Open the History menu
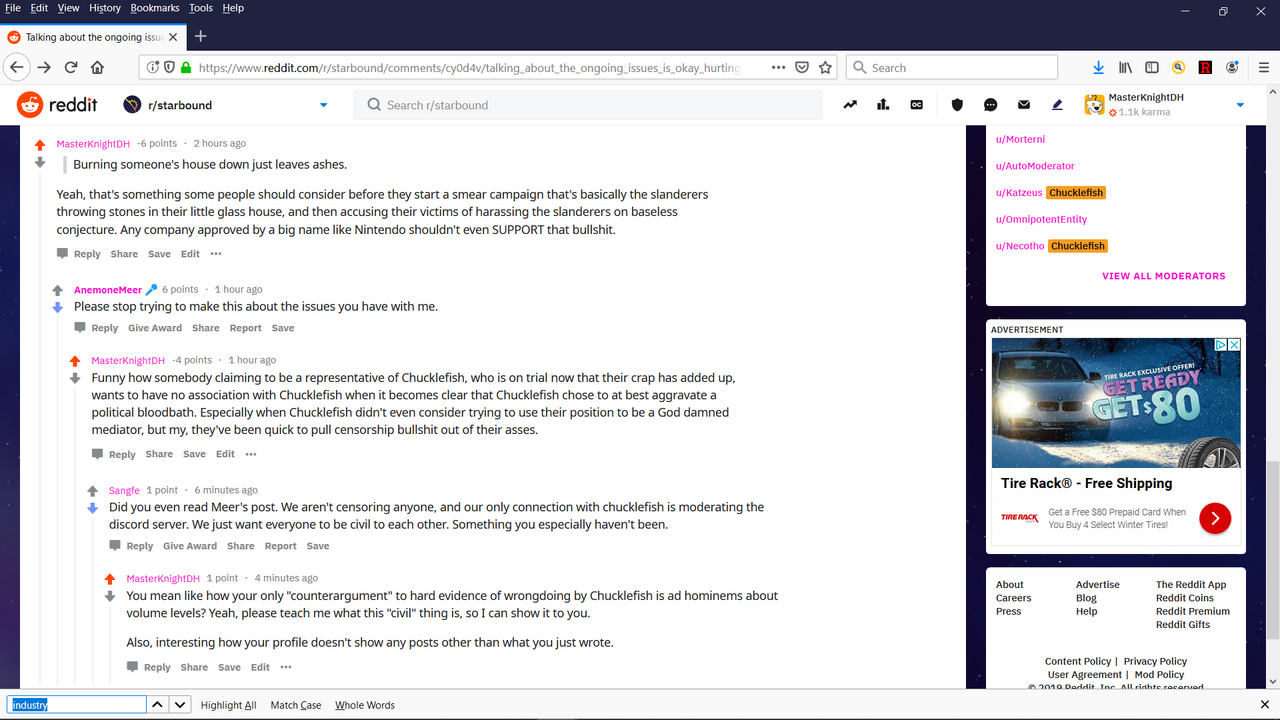The height and width of the screenshot is (720, 1280). tap(105, 8)
